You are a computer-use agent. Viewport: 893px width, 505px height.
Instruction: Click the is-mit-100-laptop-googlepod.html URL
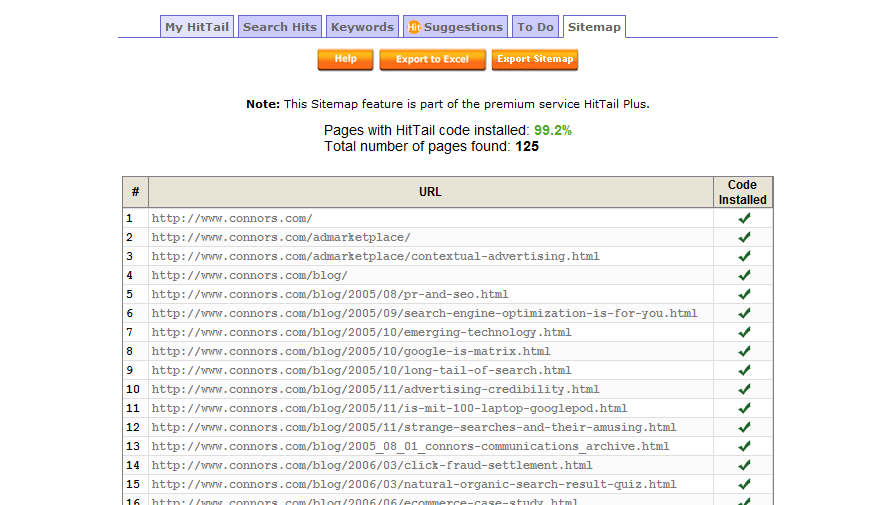[389, 408]
